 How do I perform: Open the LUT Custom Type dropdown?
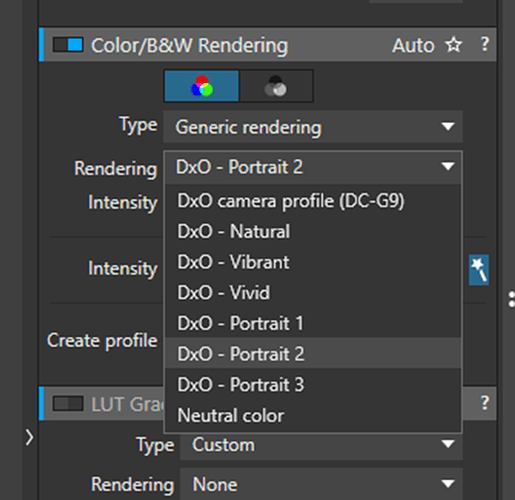pos(321,444)
